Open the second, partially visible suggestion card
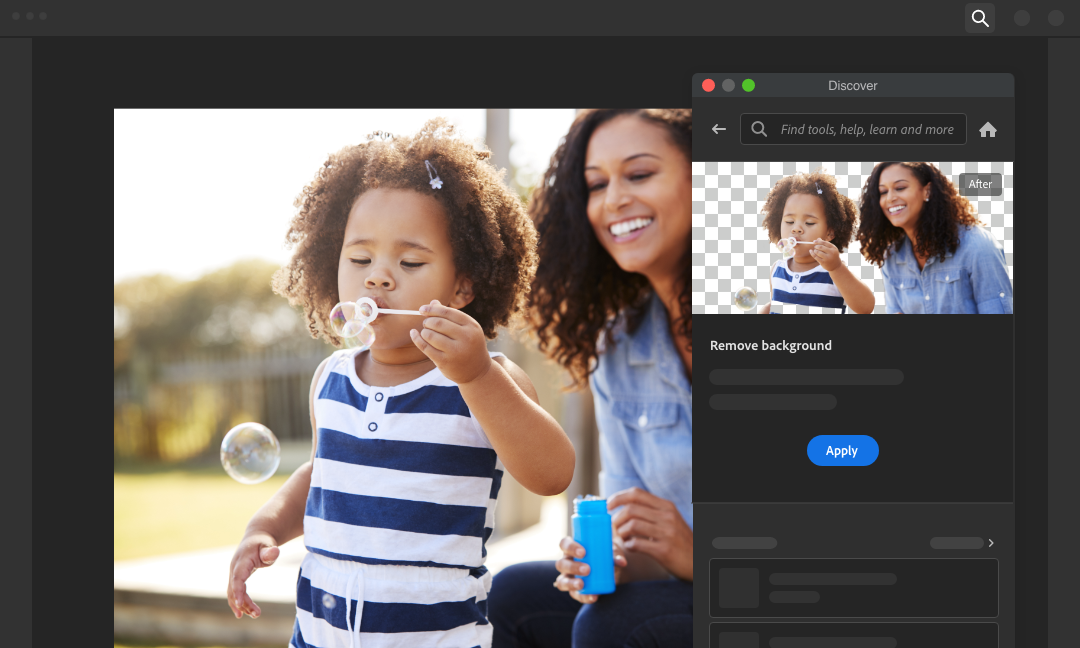The image size is (1080, 648). click(853, 636)
